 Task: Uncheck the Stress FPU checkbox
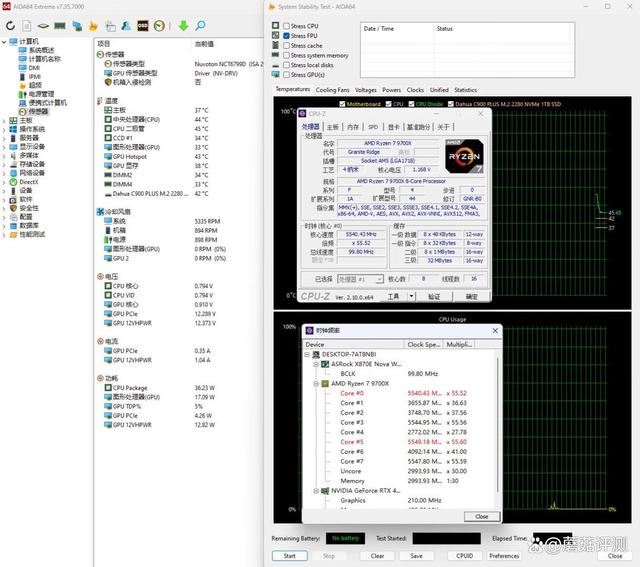point(287,36)
